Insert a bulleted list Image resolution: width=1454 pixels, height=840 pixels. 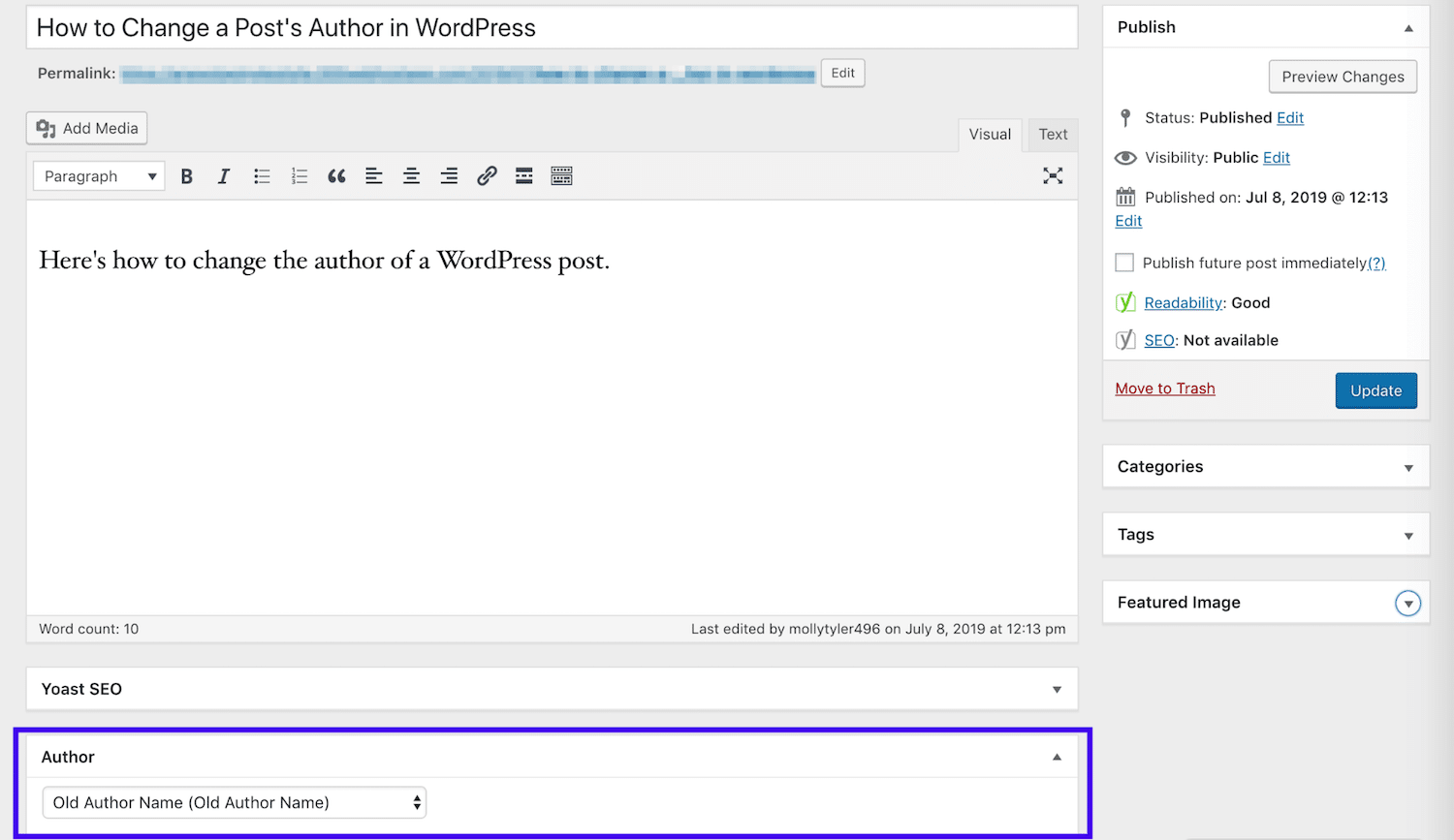tap(262, 175)
